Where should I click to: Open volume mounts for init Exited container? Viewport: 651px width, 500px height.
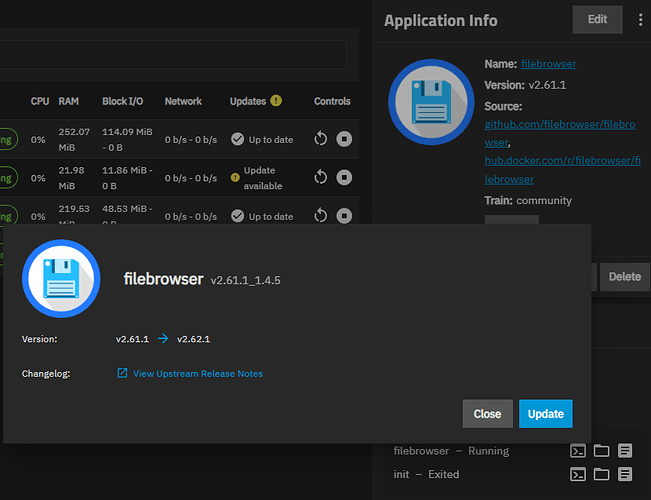coord(601,474)
